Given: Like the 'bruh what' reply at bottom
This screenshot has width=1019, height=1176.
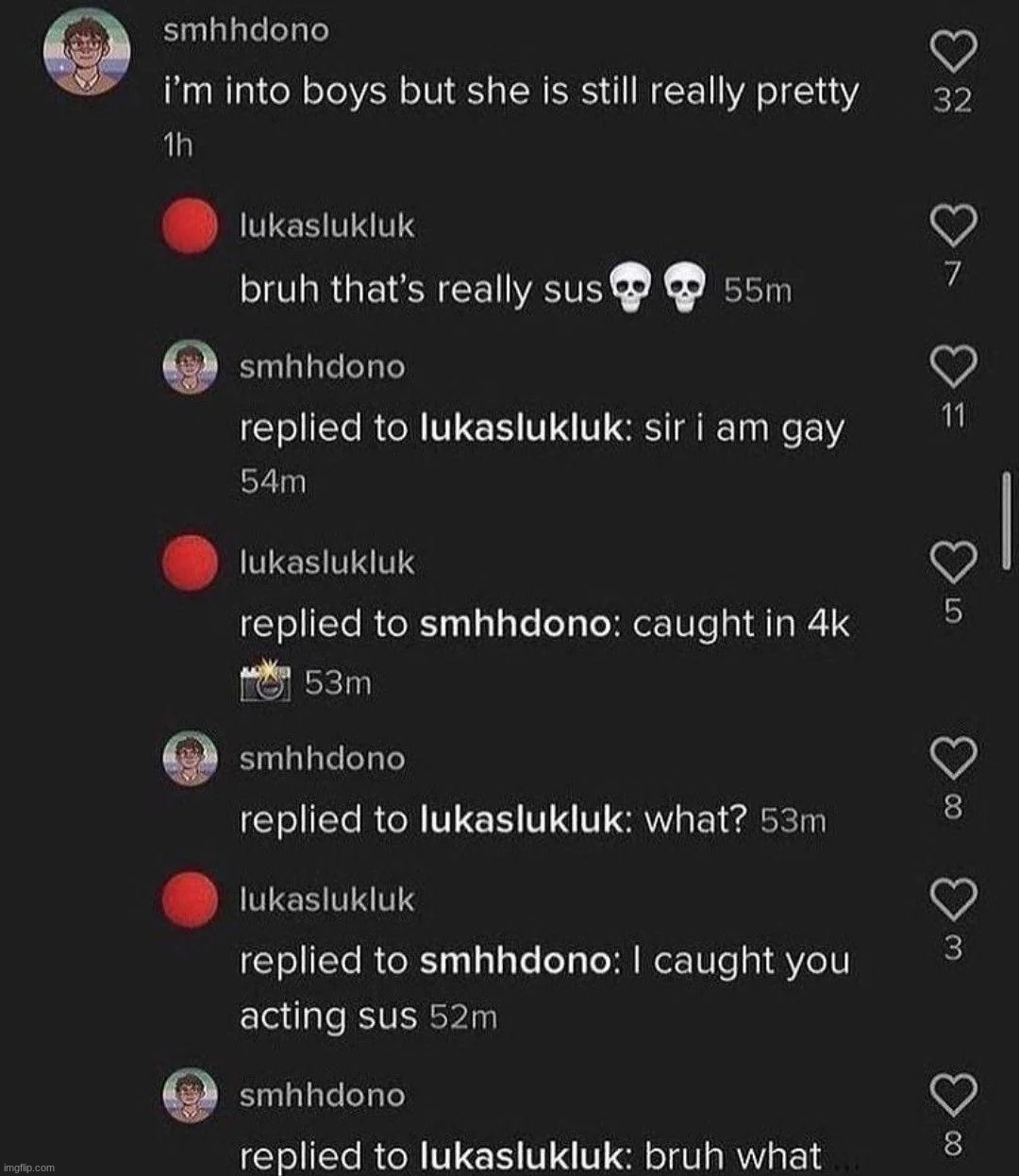Looking at the screenshot, I should pyautogui.click(x=952, y=1095).
